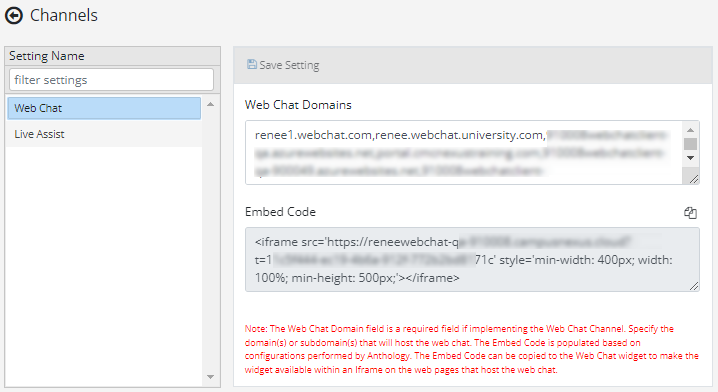Copy the Embed Code with the copy icon

(690, 212)
